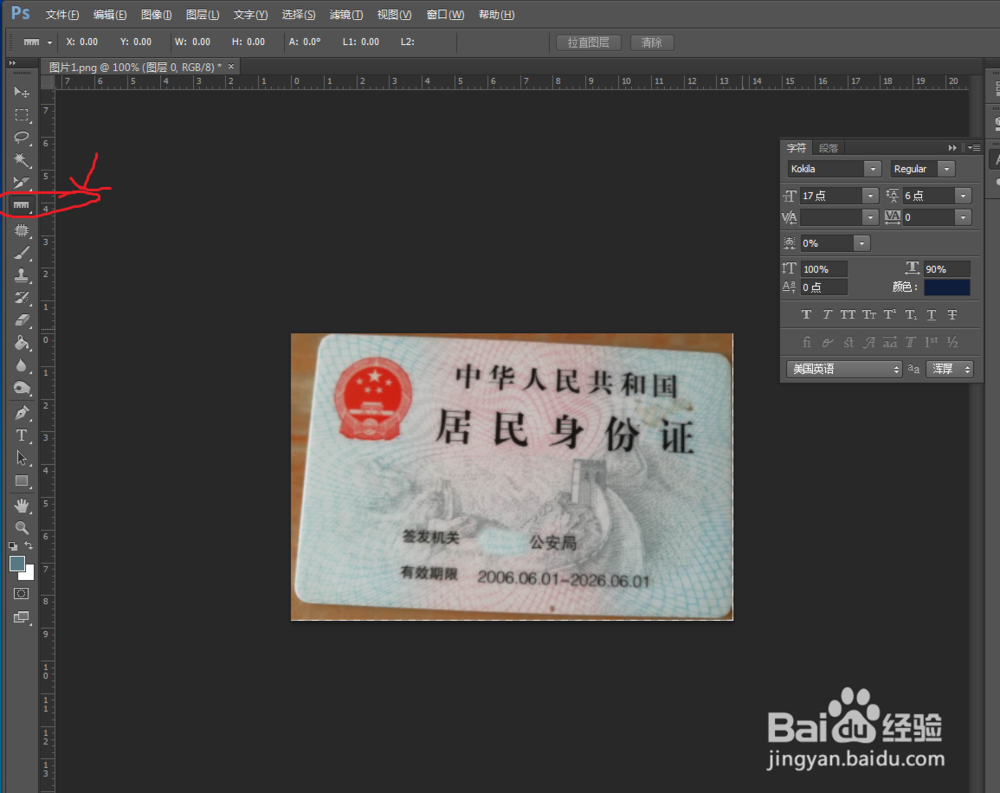Image resolution: width=1000 pixels, height=793 pixels.
Task: Select the Move tool
Action: pos(22,92)
